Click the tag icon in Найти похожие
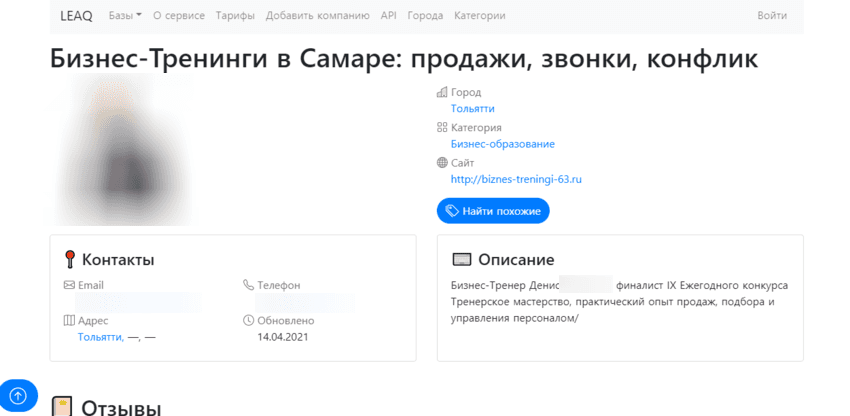 coord(452,211)
